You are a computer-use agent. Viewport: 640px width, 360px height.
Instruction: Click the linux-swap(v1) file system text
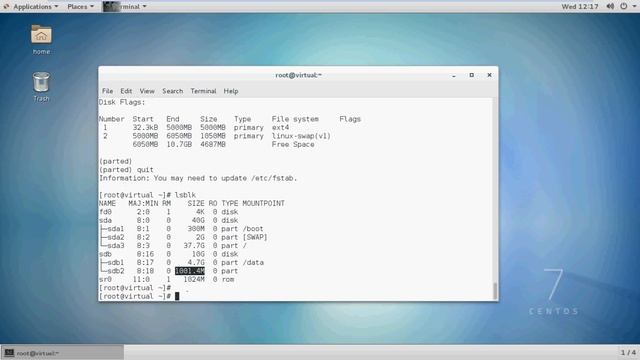[301, 136]
